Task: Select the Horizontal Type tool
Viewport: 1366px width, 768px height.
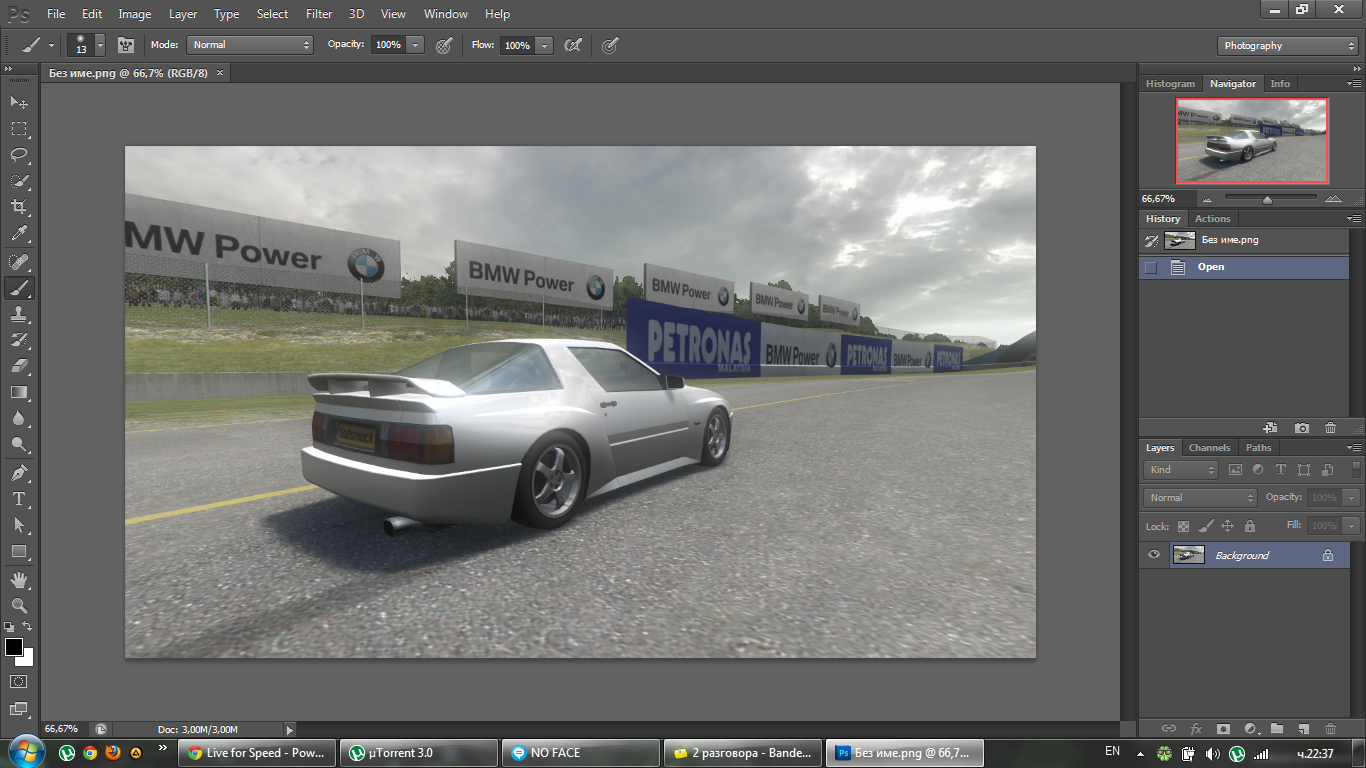Action: point(19,498)
